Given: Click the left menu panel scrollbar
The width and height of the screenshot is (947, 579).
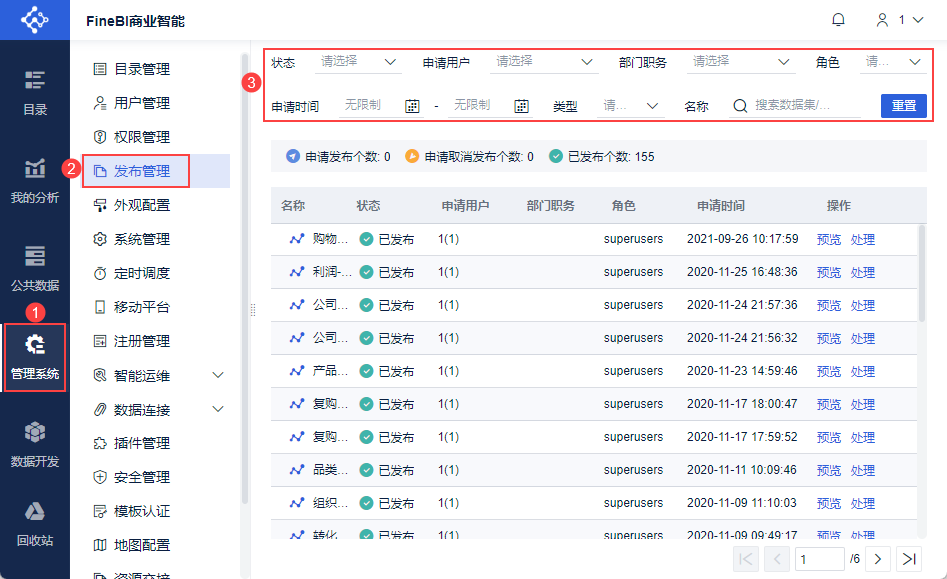Looking at the screenshot, I should coord(245,278).
